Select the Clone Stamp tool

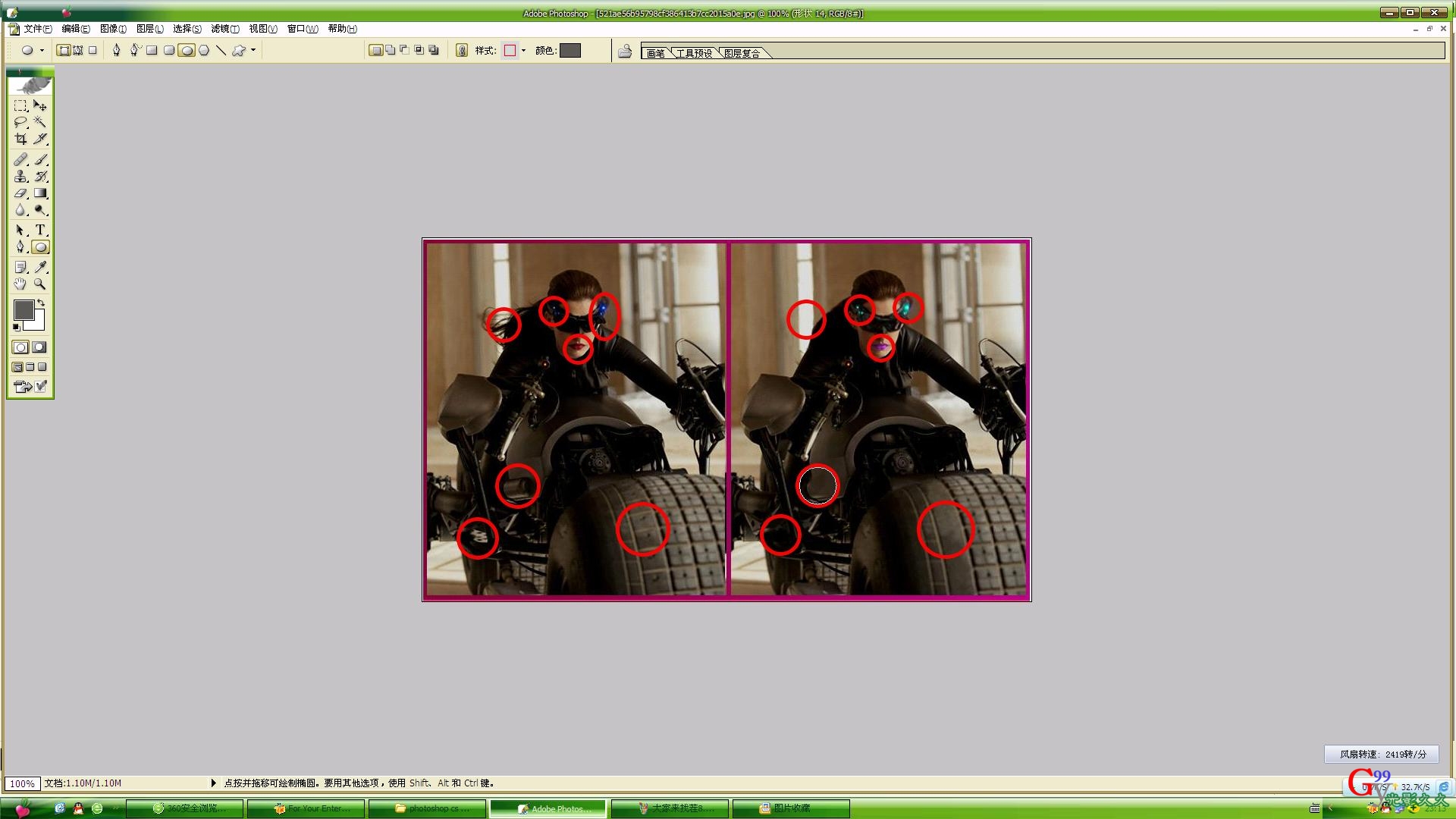[x=20, y=176]
